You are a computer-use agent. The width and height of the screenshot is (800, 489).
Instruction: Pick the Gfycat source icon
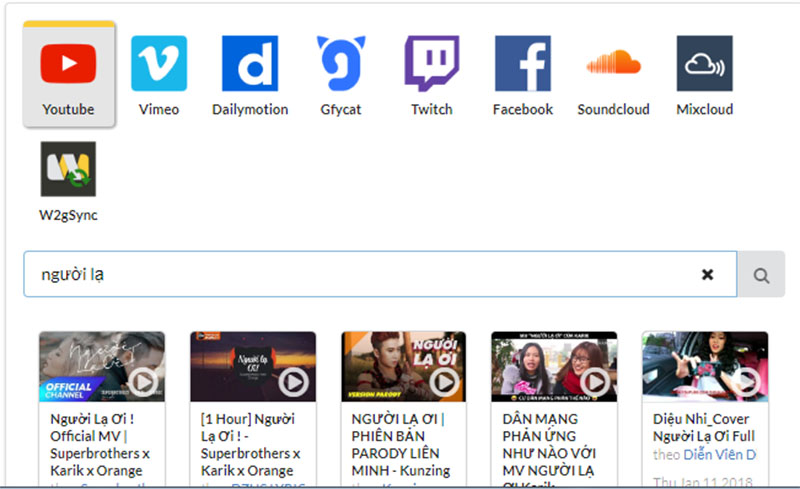(341, 63)
